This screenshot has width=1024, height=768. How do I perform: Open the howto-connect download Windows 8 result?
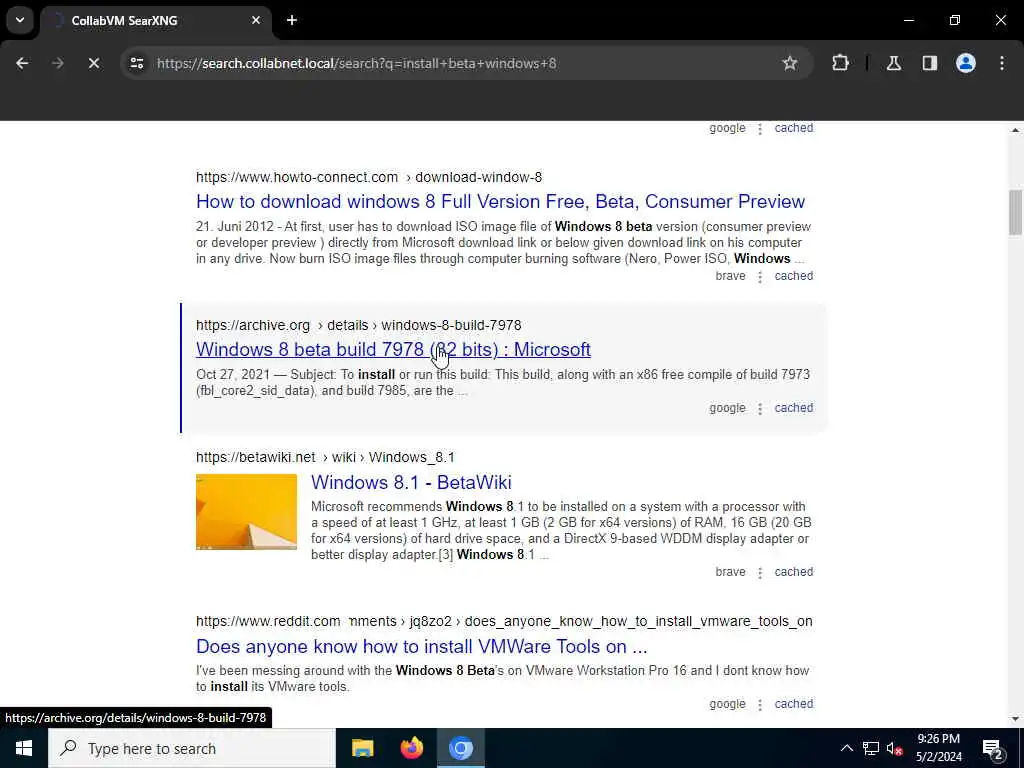point(500,201)
